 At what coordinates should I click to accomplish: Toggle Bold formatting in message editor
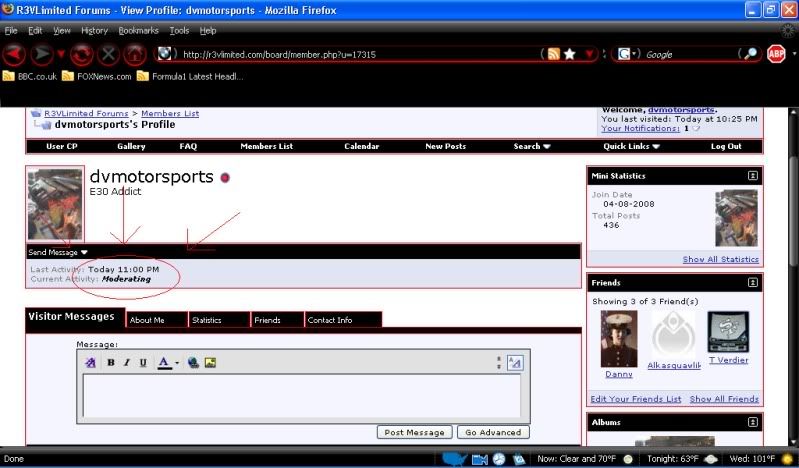[111, 362]
